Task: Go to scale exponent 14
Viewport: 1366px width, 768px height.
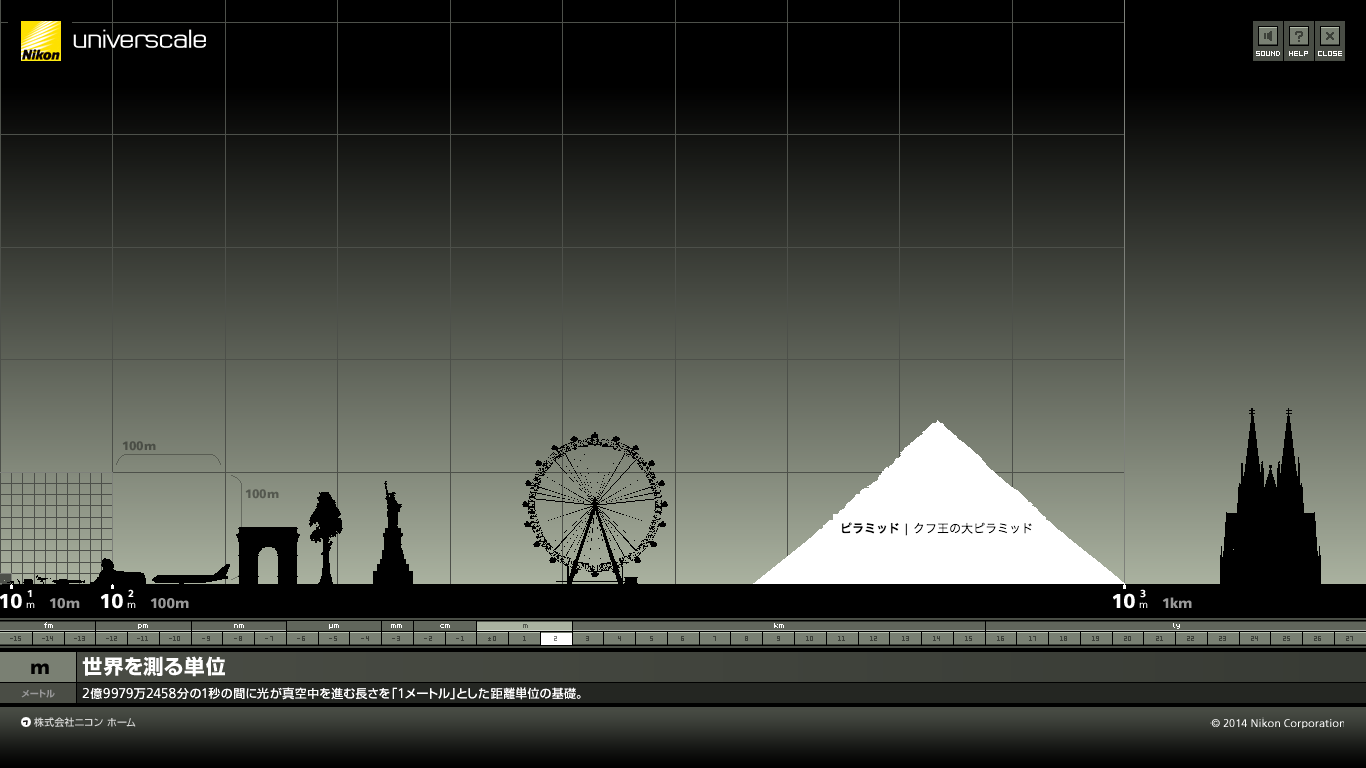Action: coord(937,638)
